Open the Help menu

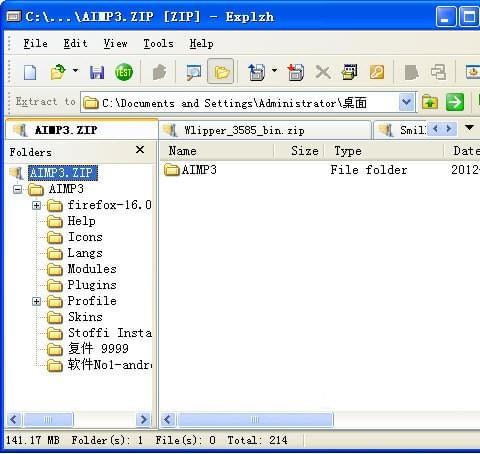pos(201,43)
